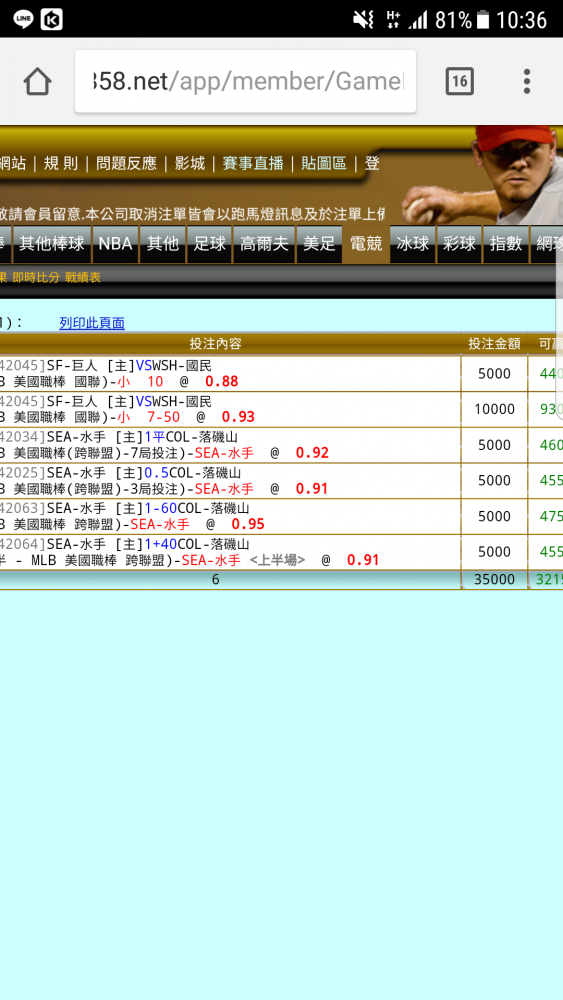This screenshot has width=563, height=1000.
Task: Click the <上半場> label
Action: 277,561
